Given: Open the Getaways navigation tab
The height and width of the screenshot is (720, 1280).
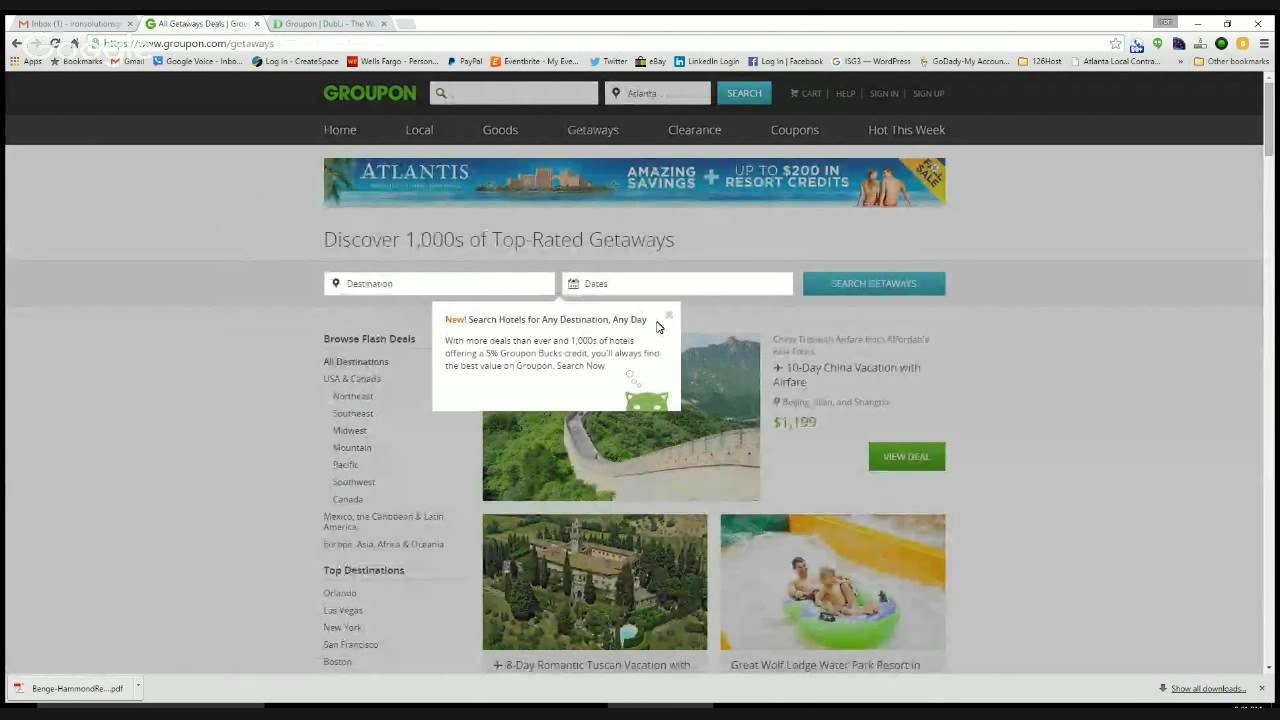Looking at the screenshot, I should [x=593, y=130].
